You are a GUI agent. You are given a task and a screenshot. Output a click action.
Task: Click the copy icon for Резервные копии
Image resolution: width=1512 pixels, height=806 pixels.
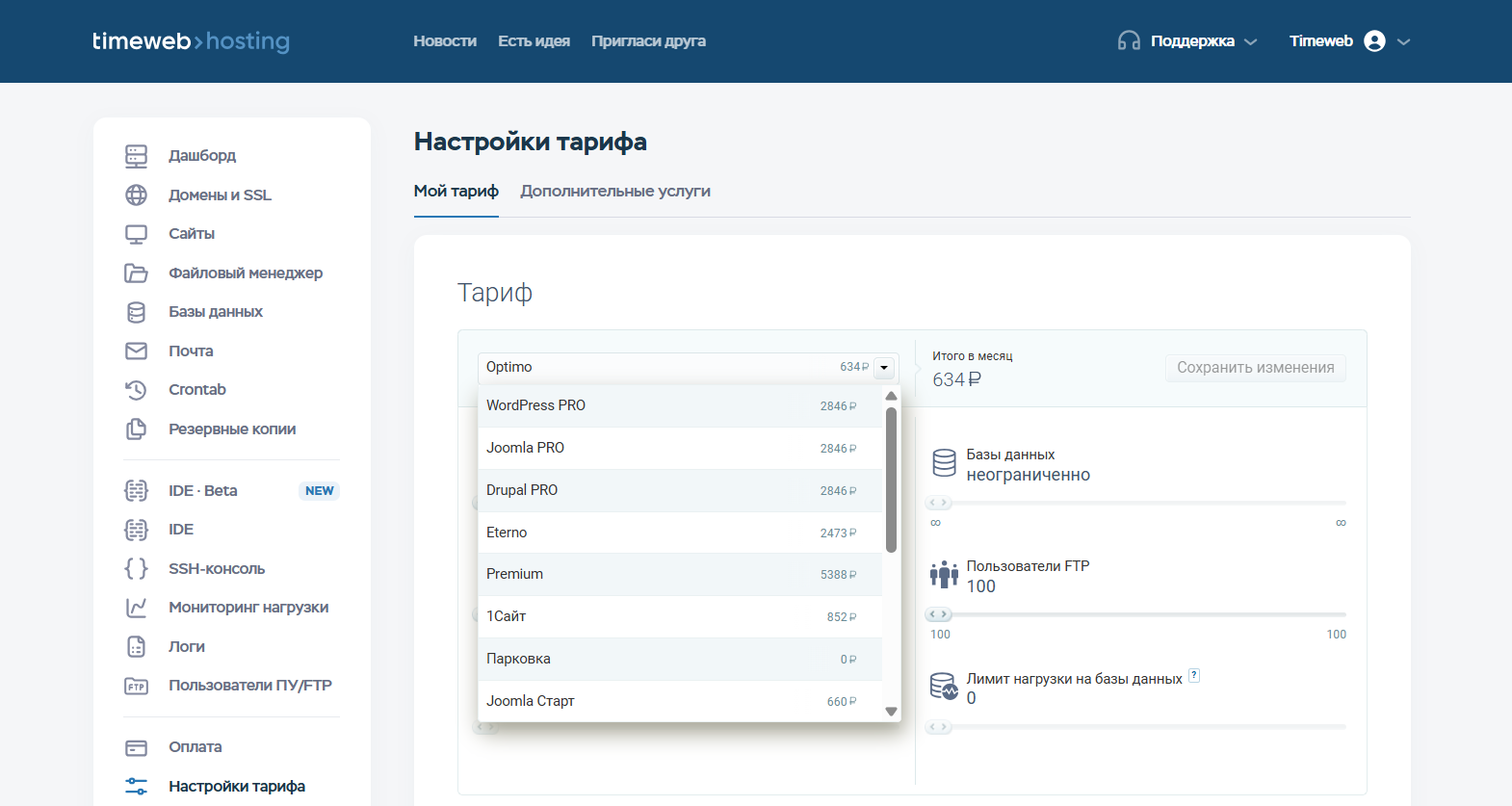[x=137, y=429]
